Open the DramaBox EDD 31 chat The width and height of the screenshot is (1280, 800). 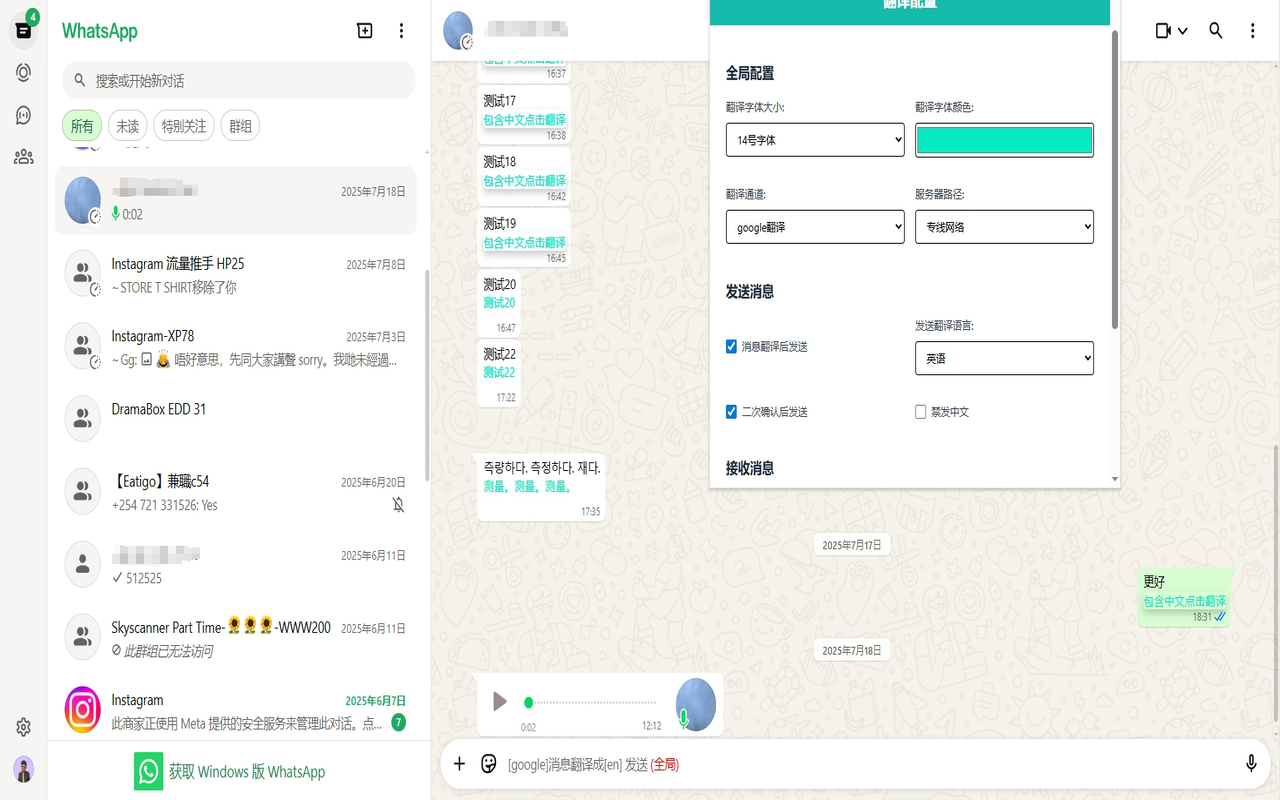click(x=235, y=418)
